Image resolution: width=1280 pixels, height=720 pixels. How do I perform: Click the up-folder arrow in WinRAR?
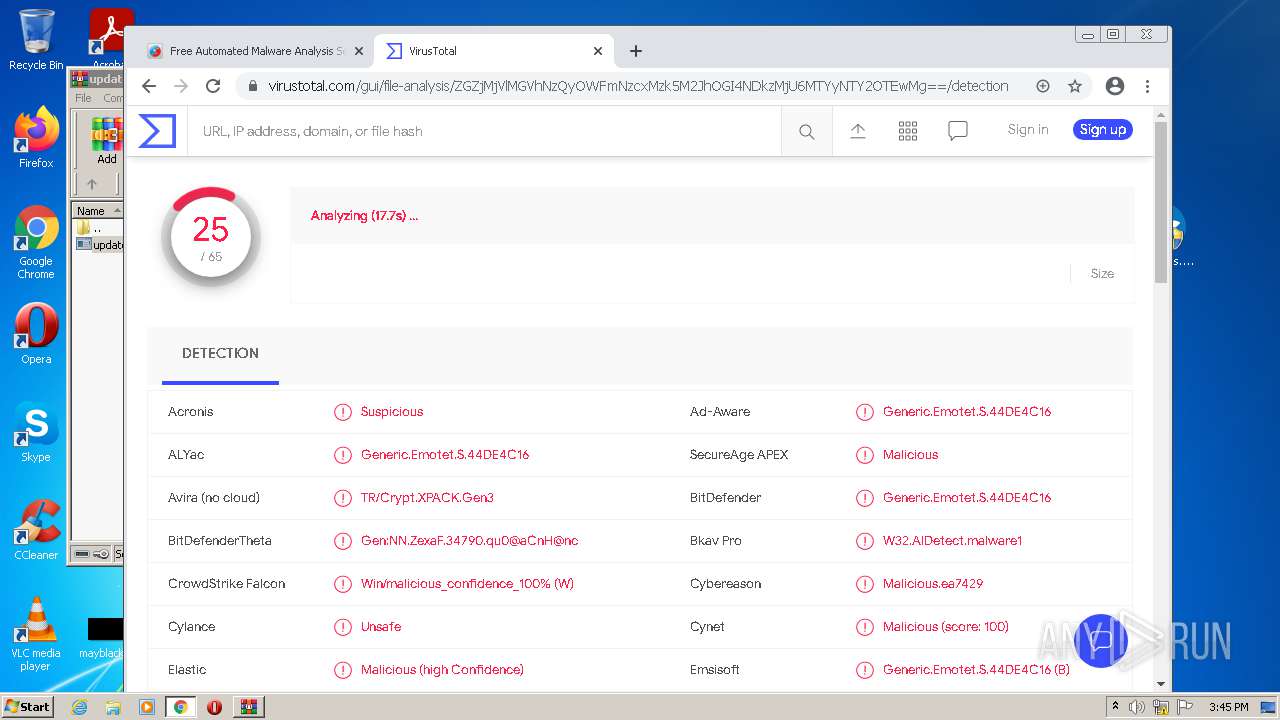pyautogui.click(x=92, y=184)
